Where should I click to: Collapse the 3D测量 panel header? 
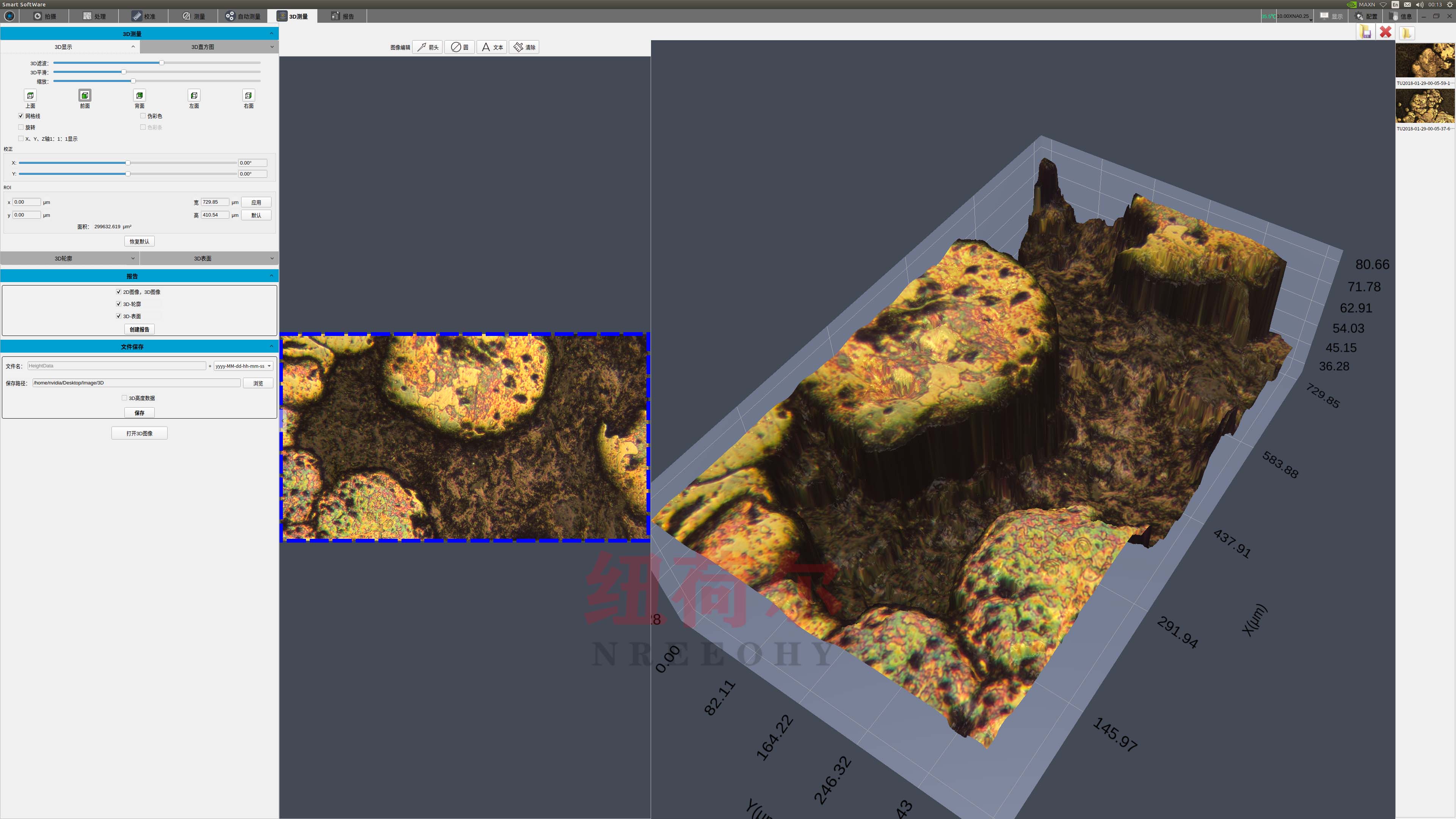[140, 34]
